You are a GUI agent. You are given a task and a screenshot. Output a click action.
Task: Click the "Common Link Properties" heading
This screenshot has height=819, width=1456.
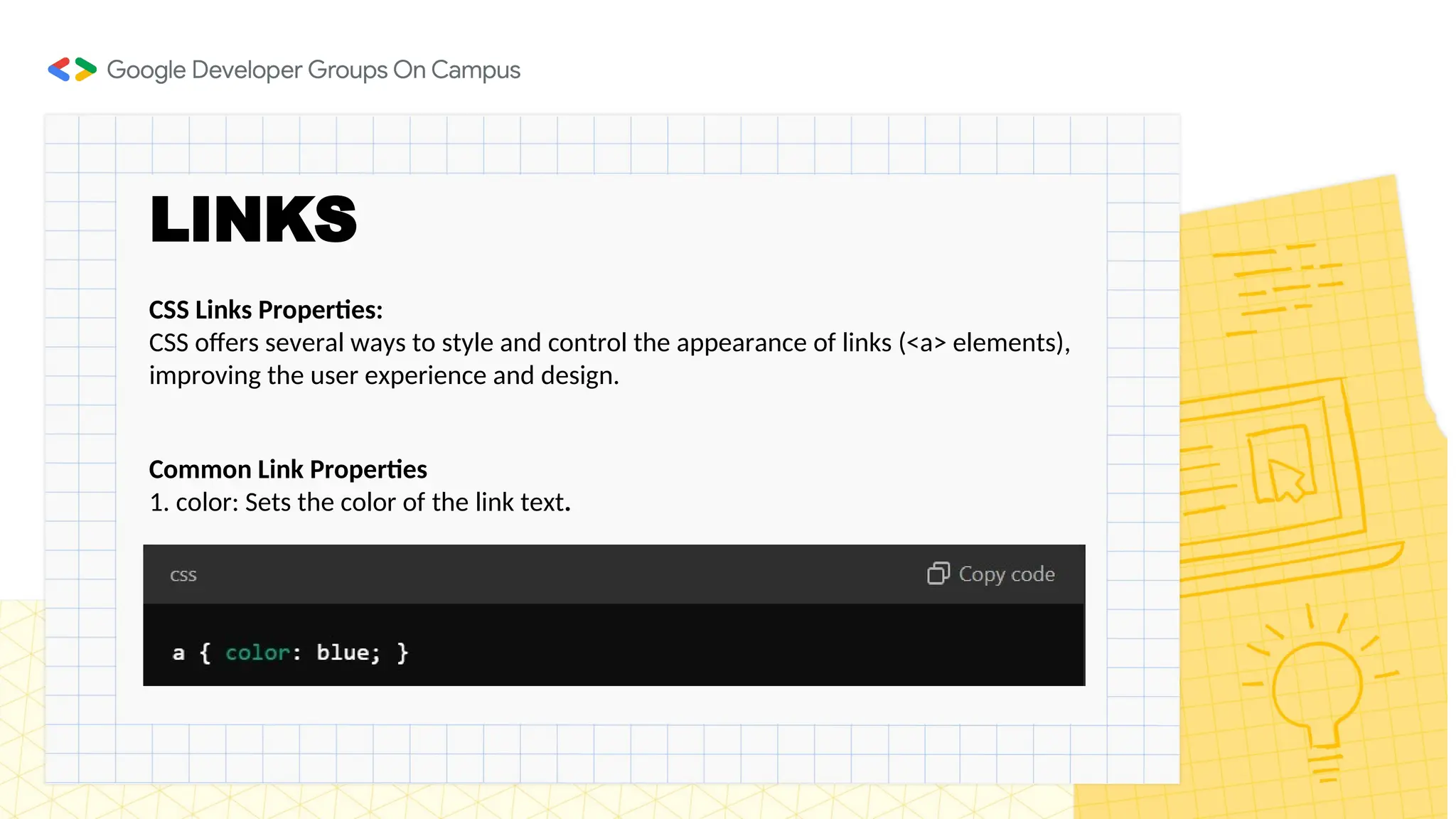click(x=288, y=469)
